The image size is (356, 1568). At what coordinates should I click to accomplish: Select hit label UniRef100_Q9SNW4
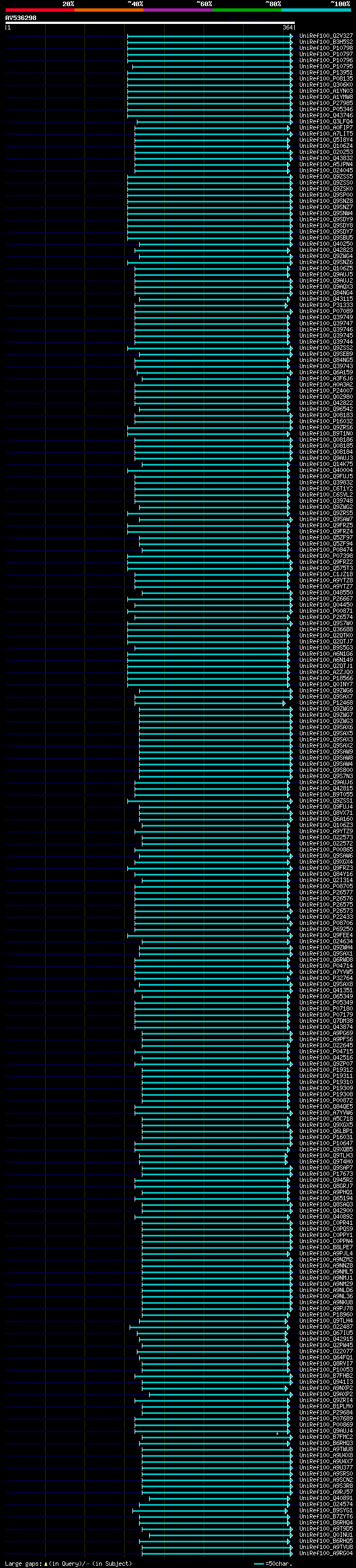coord(326,213)
